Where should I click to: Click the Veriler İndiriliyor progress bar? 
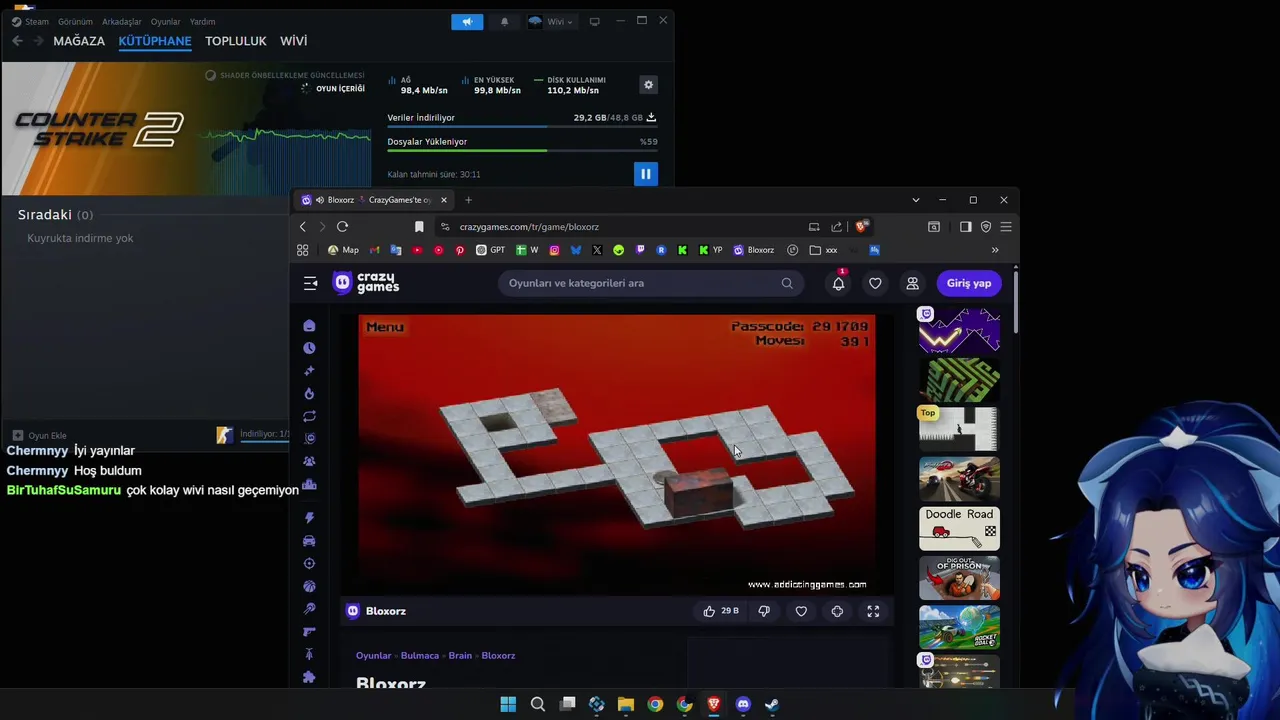522,127
